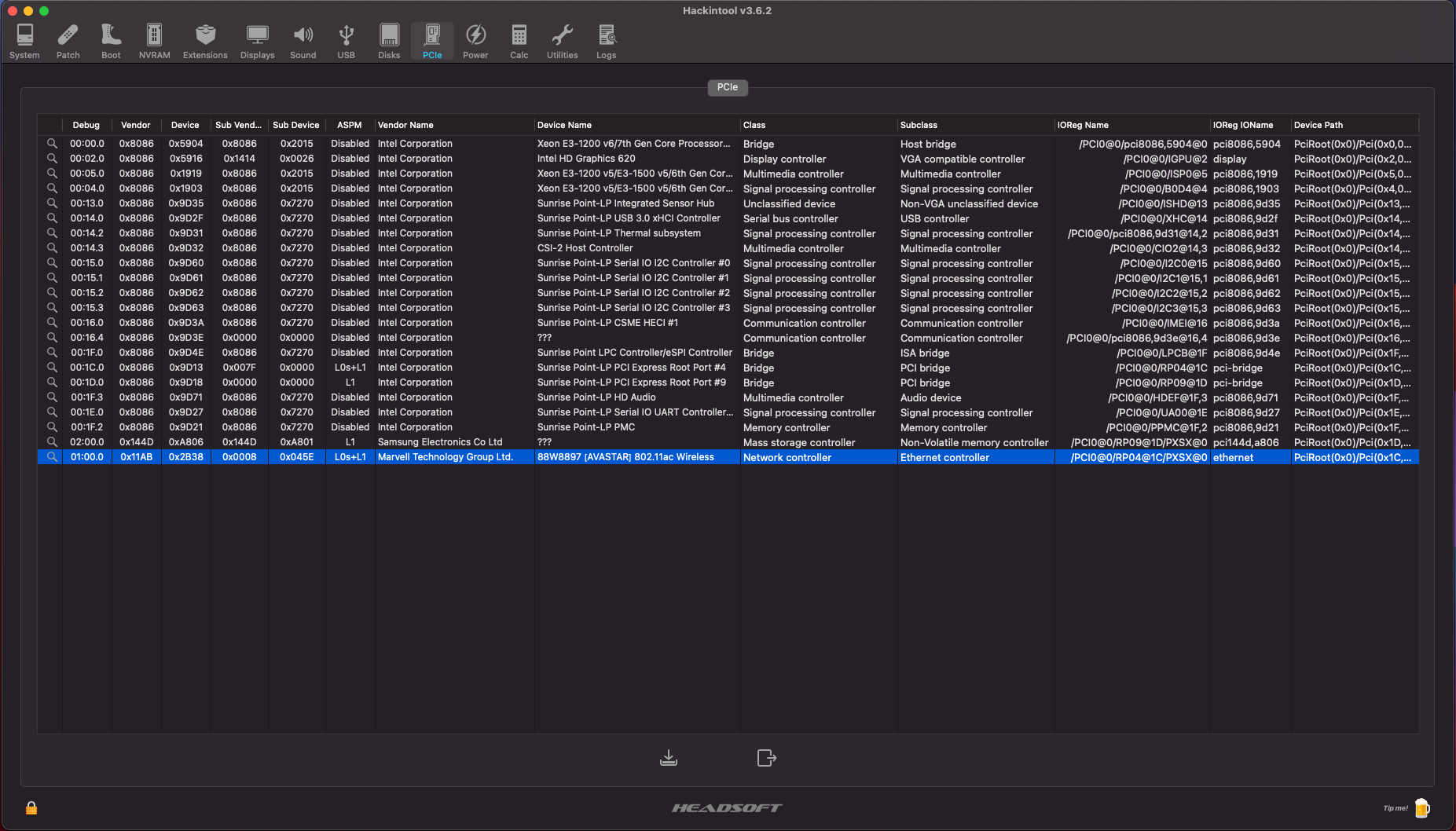Sort by Device Name column header
The image size is (1456, 831).
click(637, 125)
